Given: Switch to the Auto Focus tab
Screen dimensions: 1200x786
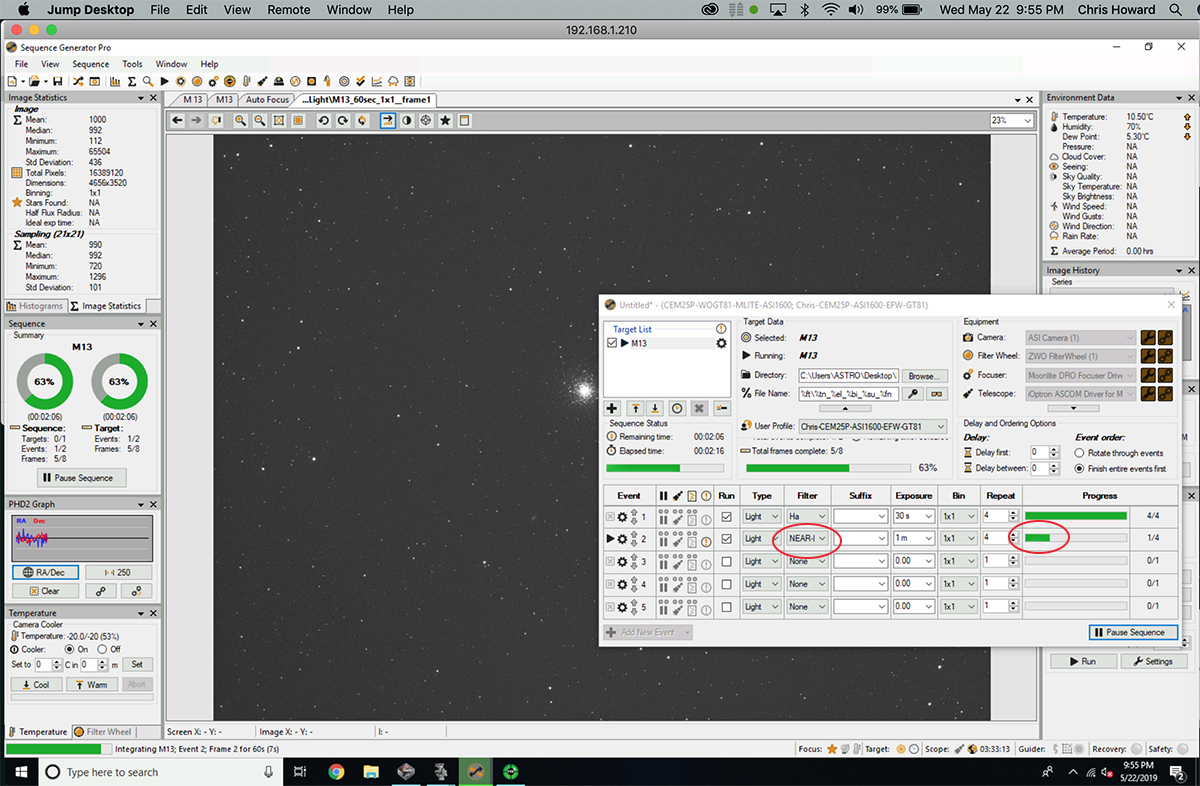Looking at the screenshot, I should 267,99.
